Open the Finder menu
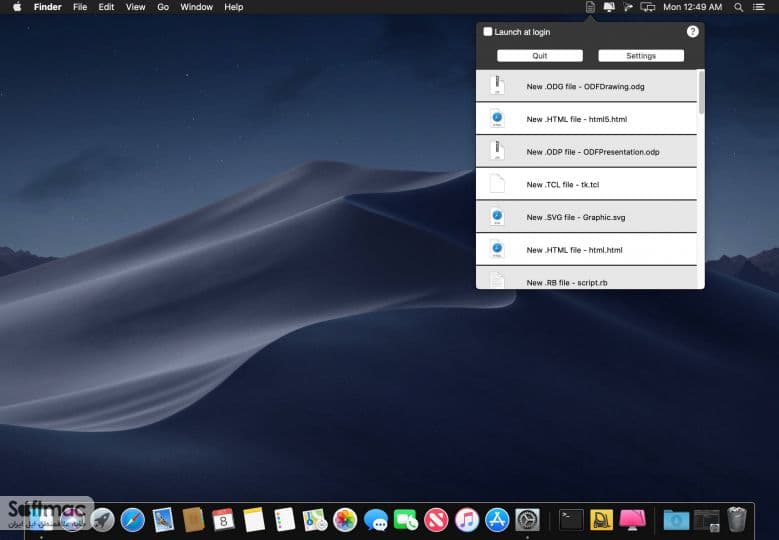Image resolution: width=779 pixels, height=540 pixels. point(48,7)
